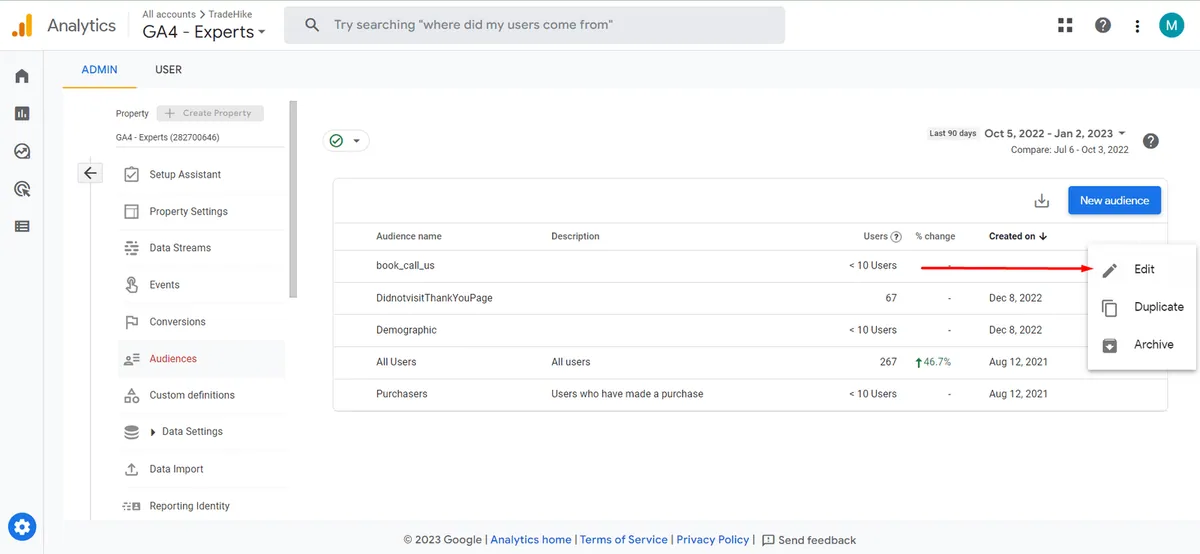The height and width of the screenshot is (554, 1200).
Task: Click the Conversions flag icon
Action: point(131,322)
